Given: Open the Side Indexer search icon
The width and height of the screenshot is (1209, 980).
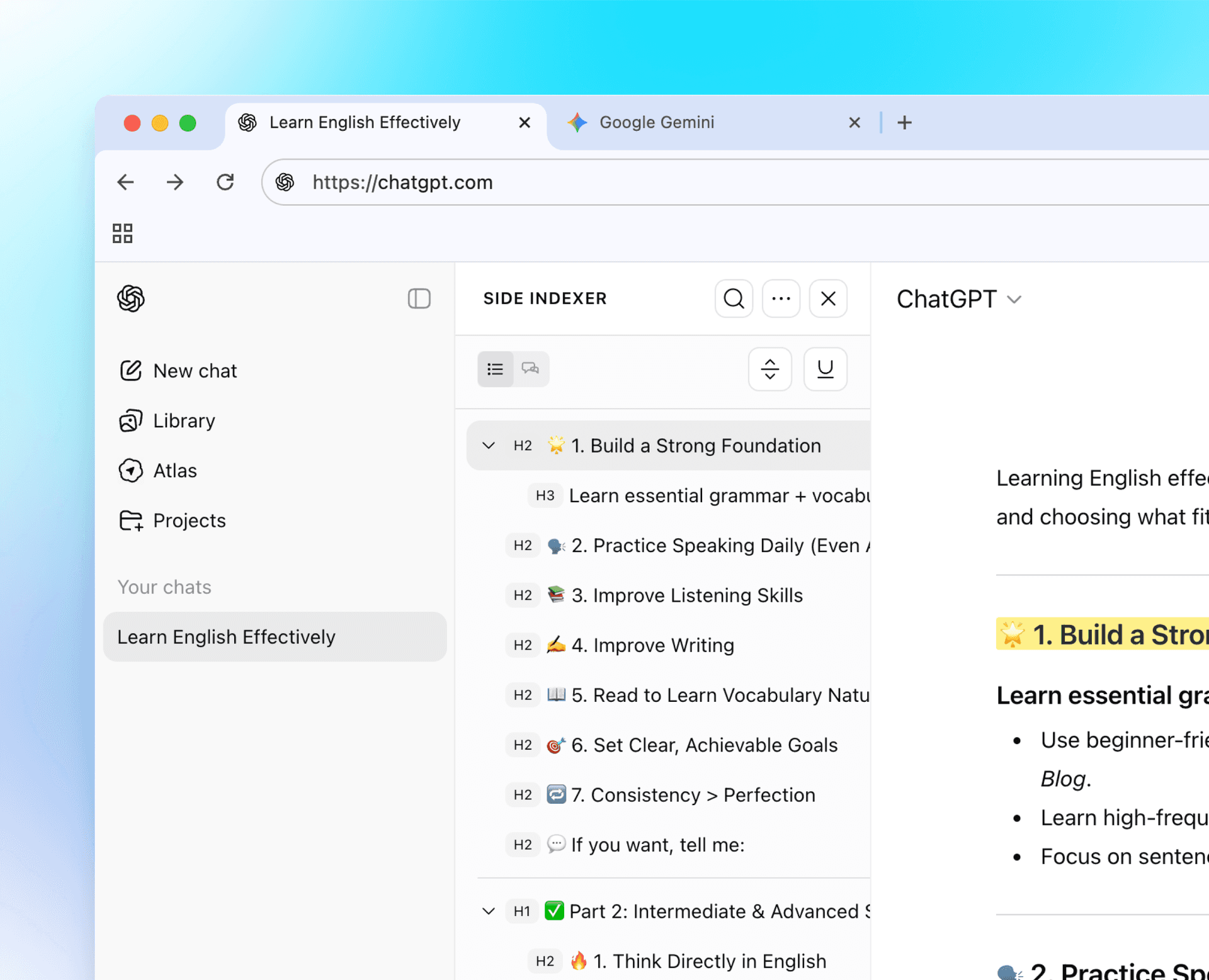Looking at the screenshot, I should click(733, 298).
